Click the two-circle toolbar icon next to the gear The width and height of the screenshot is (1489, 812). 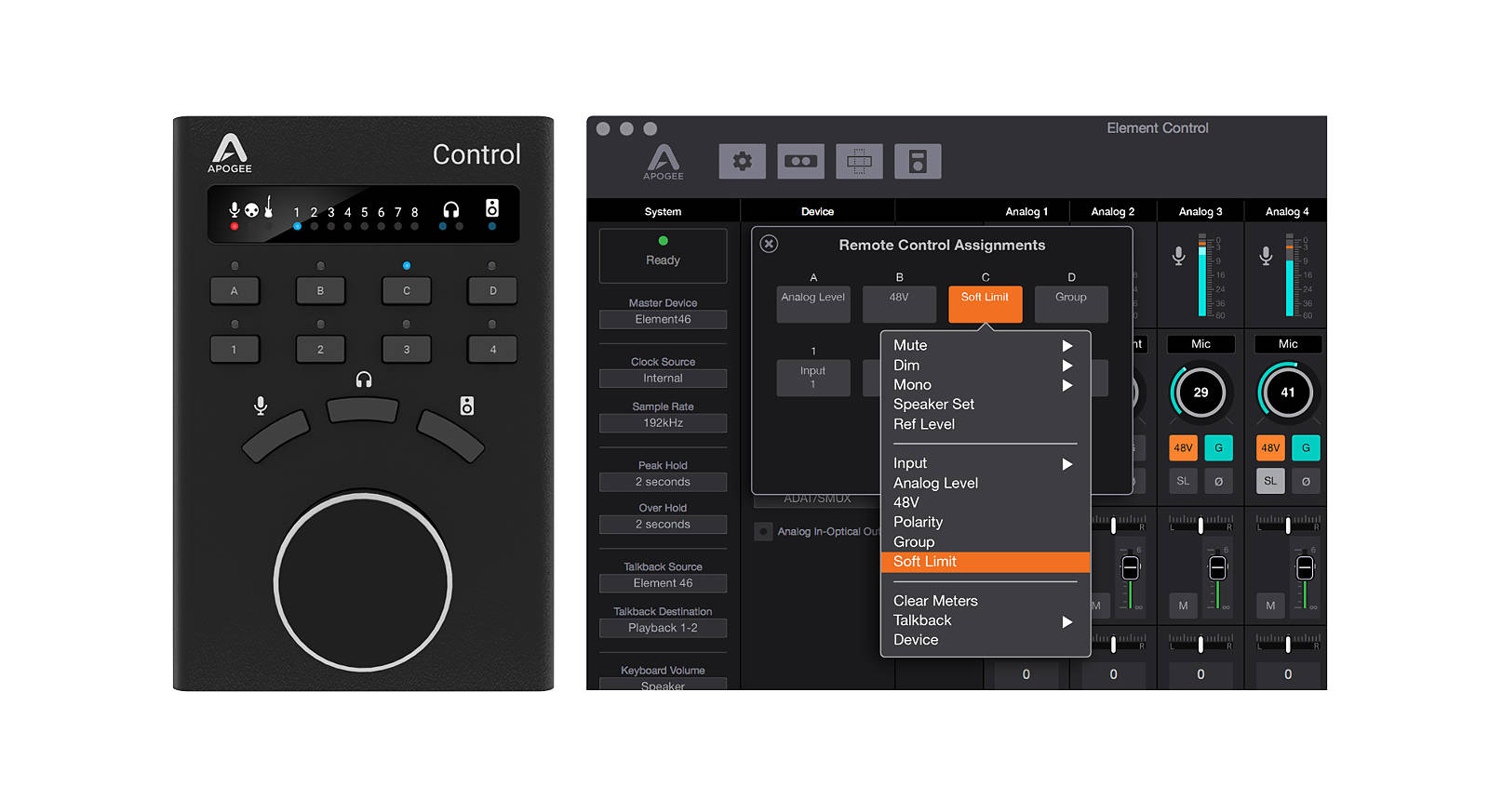(x=800, y=161)
